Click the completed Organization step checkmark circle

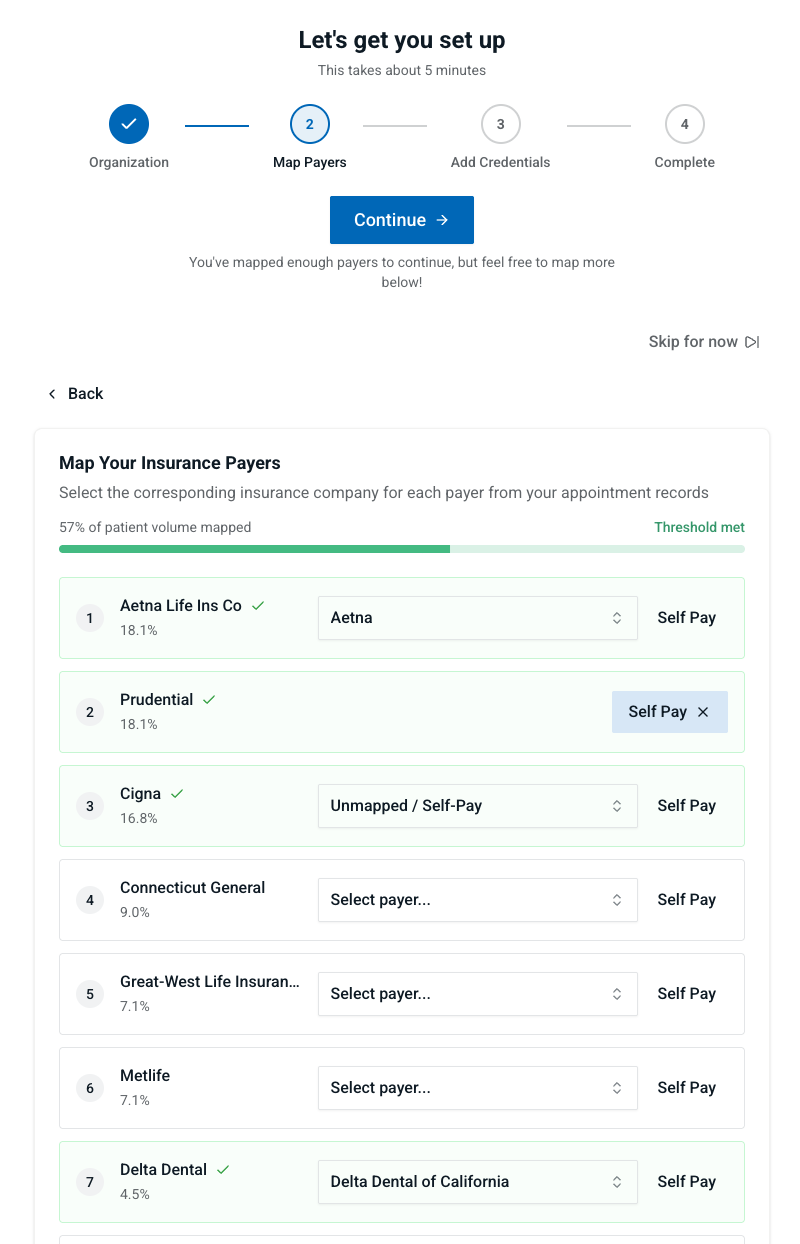129,124
